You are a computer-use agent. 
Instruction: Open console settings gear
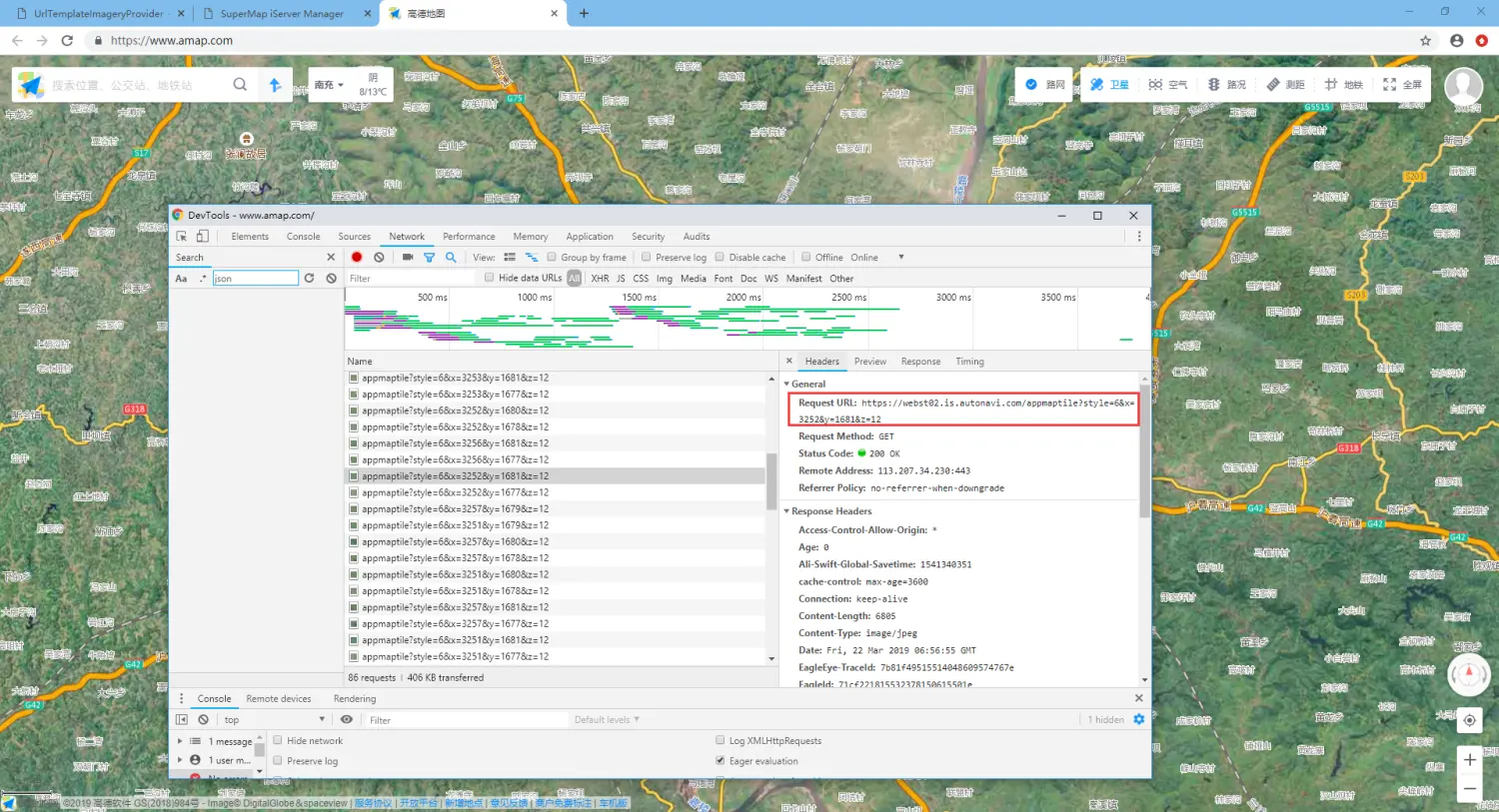tap(1138, 719)
